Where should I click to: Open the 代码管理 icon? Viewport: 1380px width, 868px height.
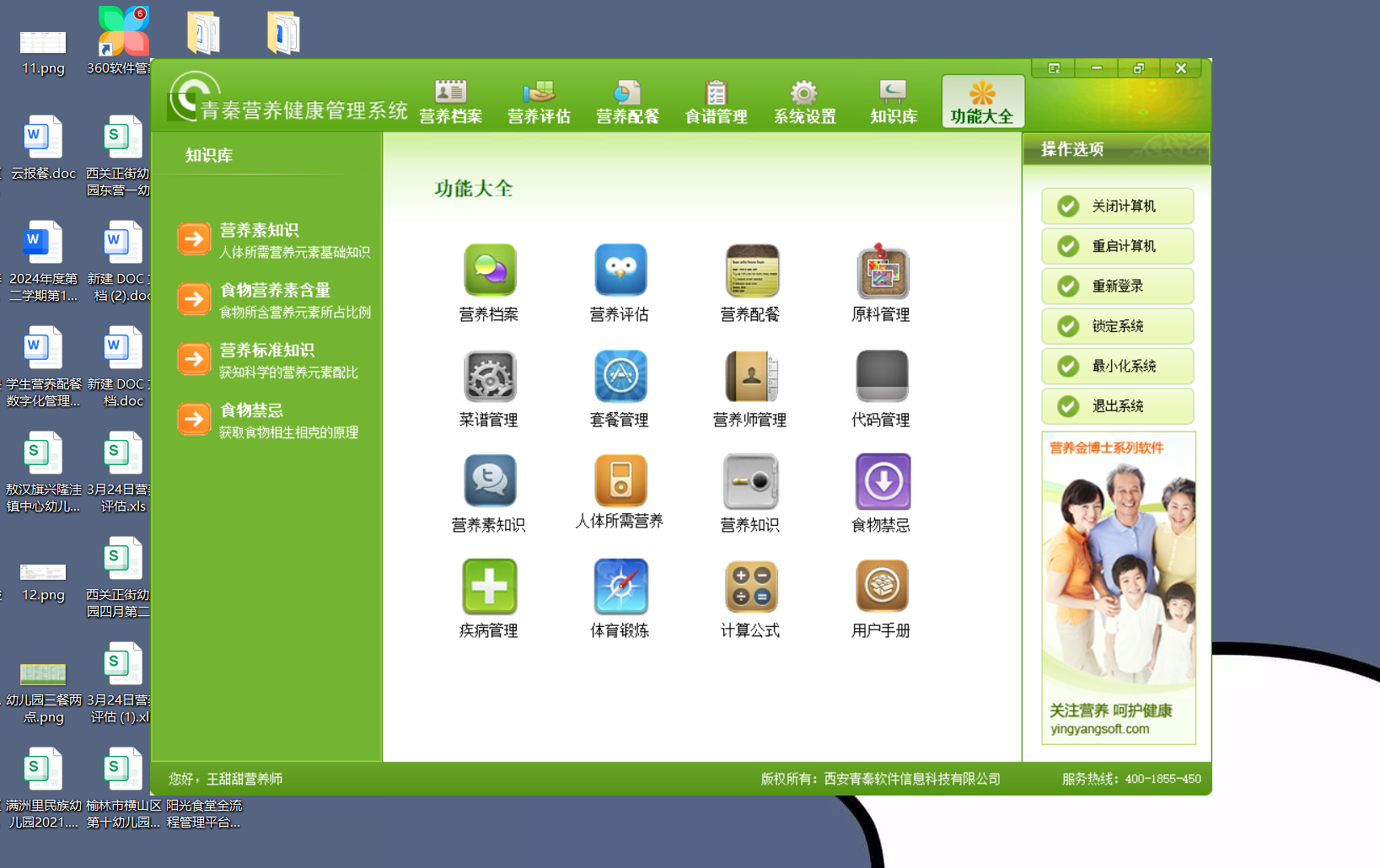(882, 377)
